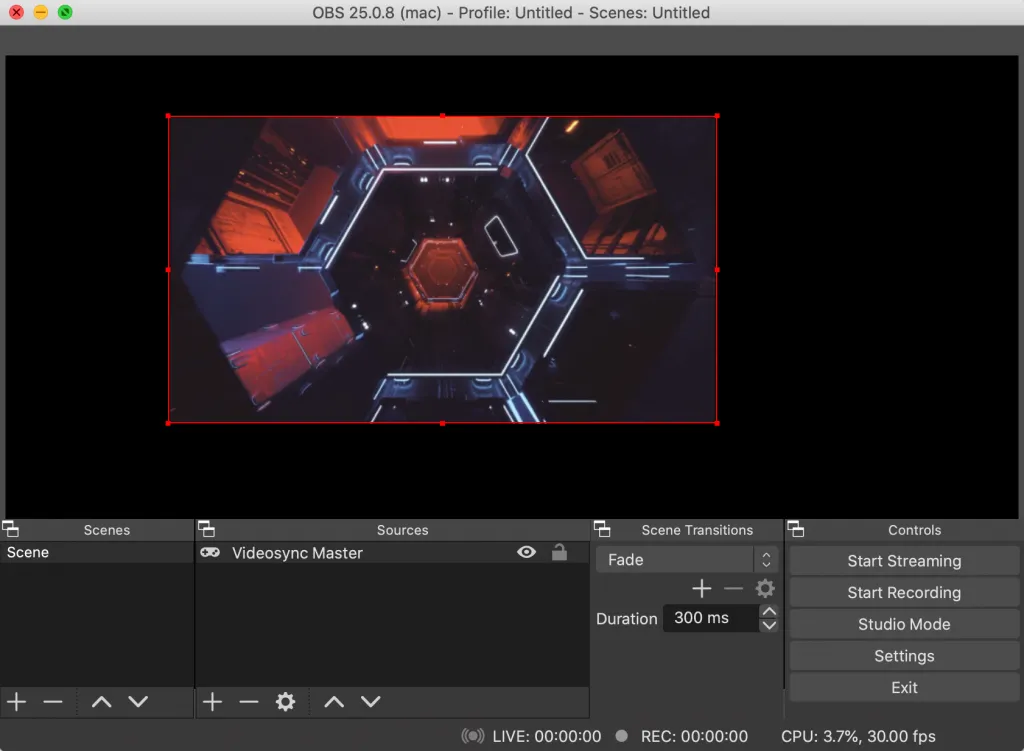Decrease the transition duration stepper

coord(769,625)
